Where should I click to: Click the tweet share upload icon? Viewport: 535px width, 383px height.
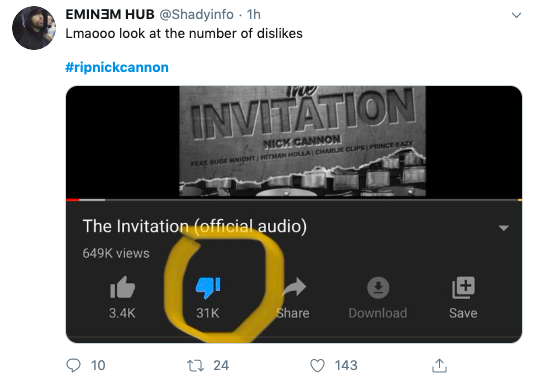(x=439, y=366)
